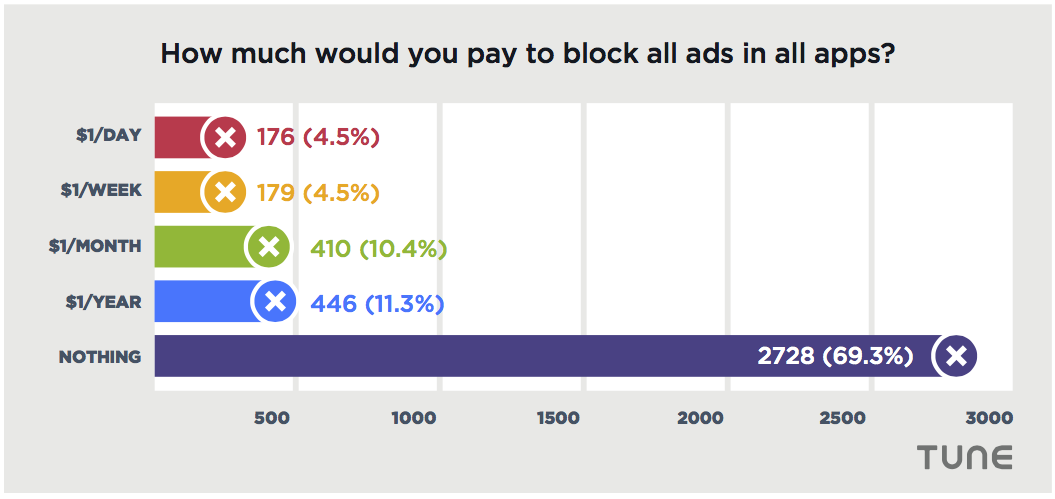The height and width of the screenshot is (499, 1055).
Task: Click the purple X icon on NOTHING bar
Action: coord(955,355)
